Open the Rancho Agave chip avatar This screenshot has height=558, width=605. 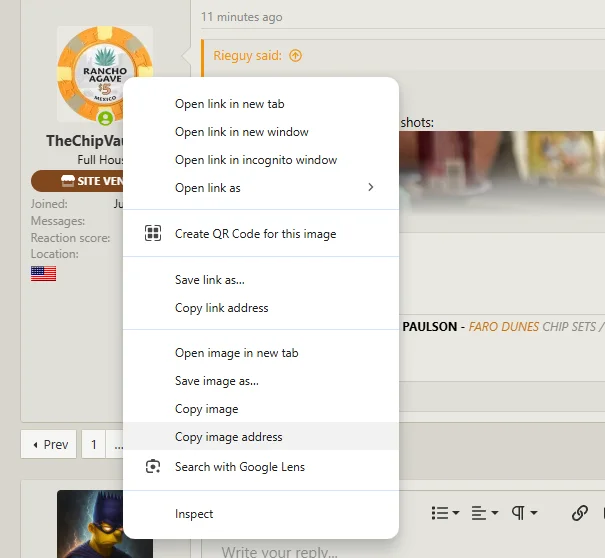(x=105, y=74)
